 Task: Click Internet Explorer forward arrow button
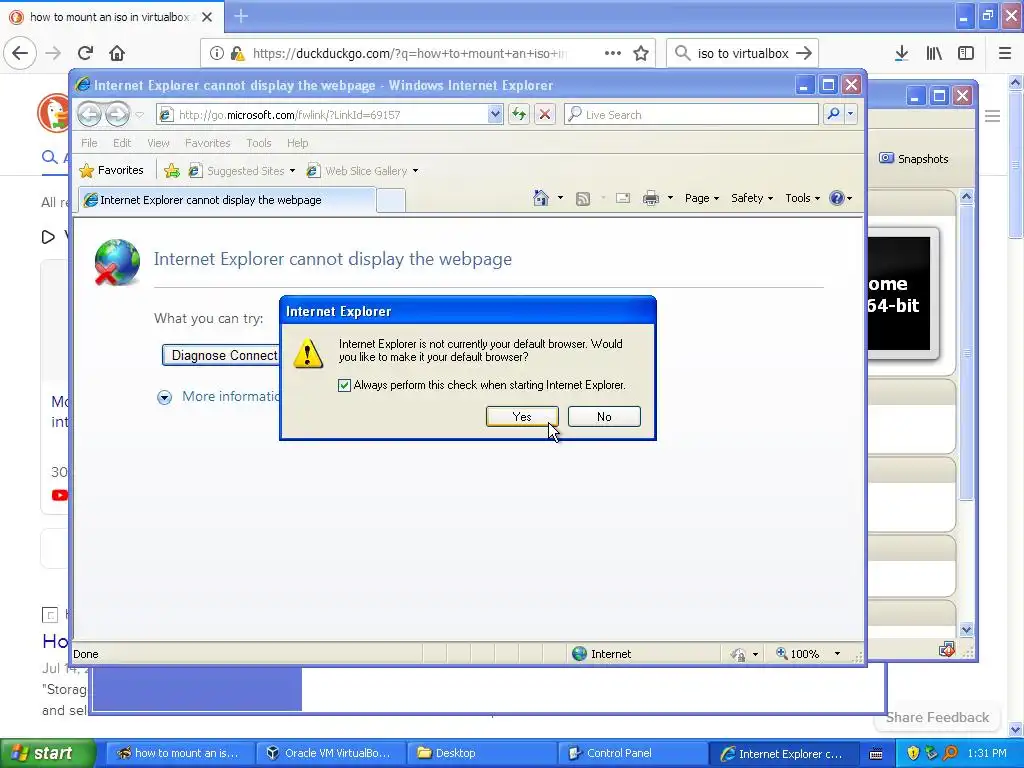coord(118,115)
